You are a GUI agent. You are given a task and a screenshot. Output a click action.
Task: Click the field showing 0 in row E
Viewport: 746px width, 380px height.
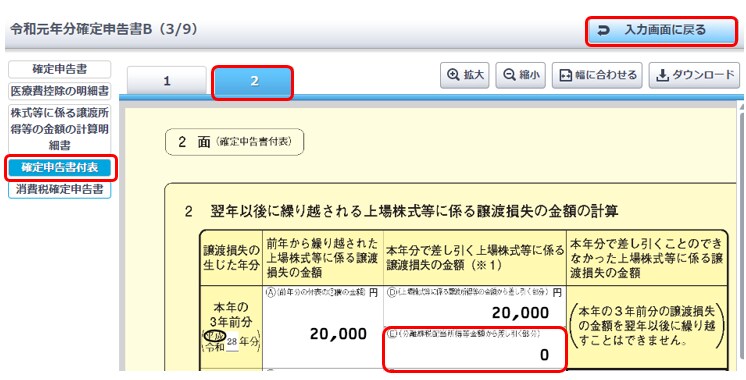[475, 349]
